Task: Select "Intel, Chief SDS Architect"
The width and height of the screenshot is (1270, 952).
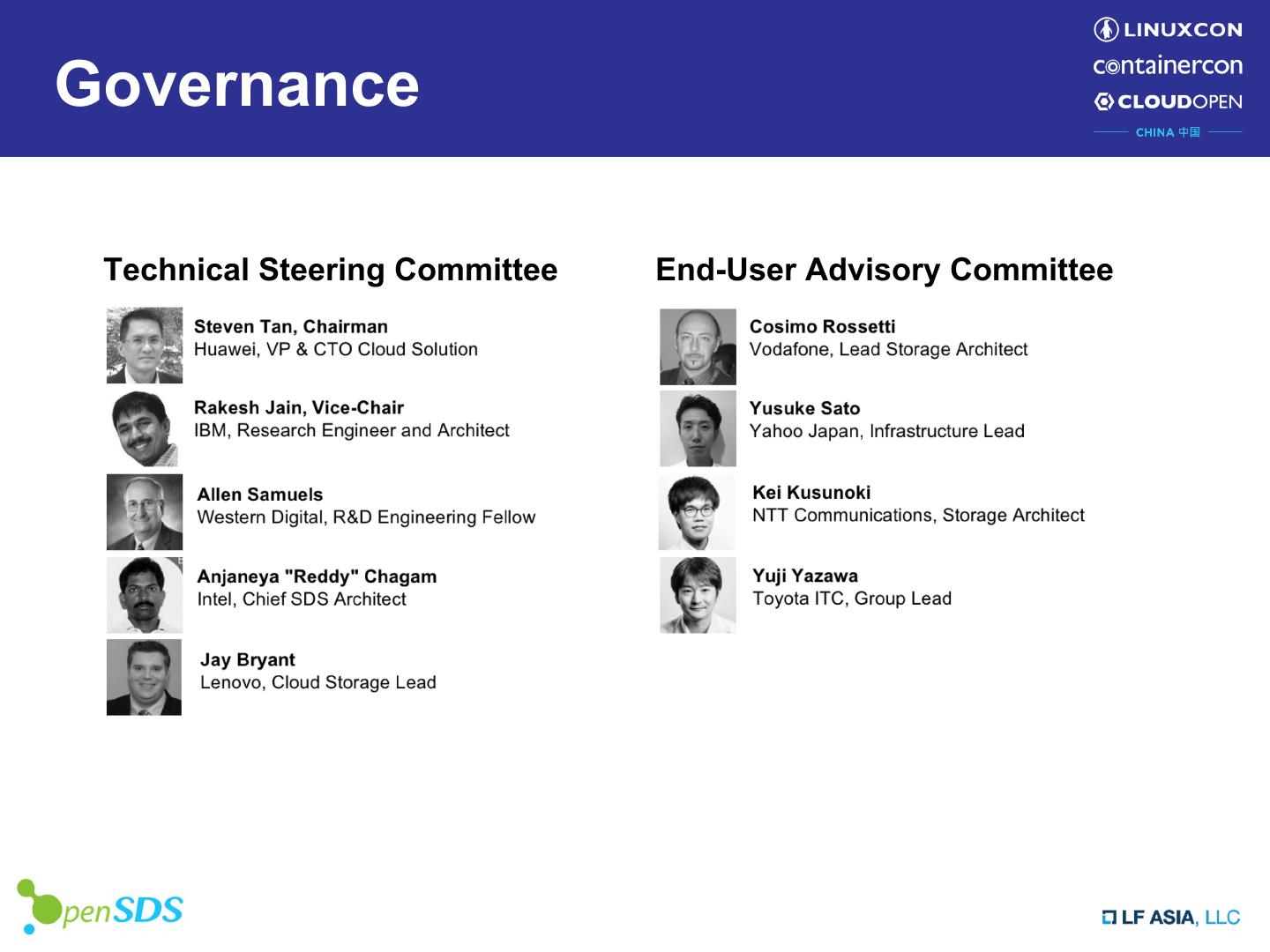Action: (x=302, y=599)
